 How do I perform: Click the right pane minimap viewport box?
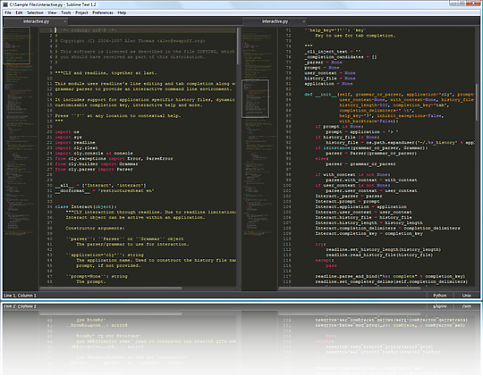pyautogui.click(x=255, y=99)
